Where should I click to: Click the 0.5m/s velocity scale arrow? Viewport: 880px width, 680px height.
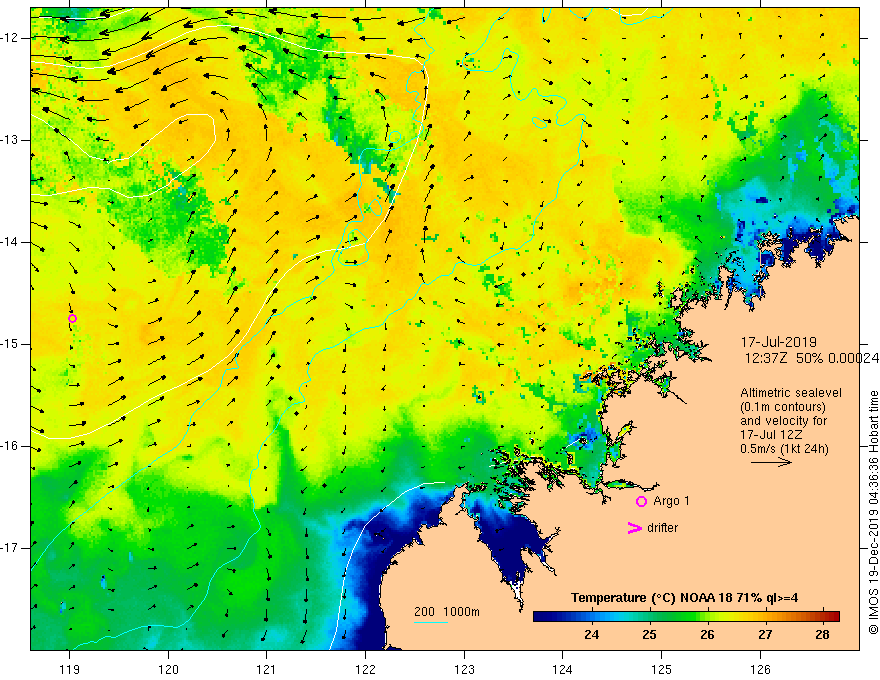tap(771, 462)
